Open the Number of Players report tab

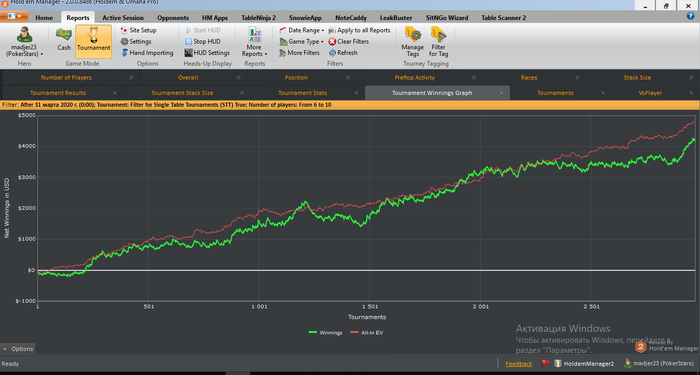click(66, 78)
